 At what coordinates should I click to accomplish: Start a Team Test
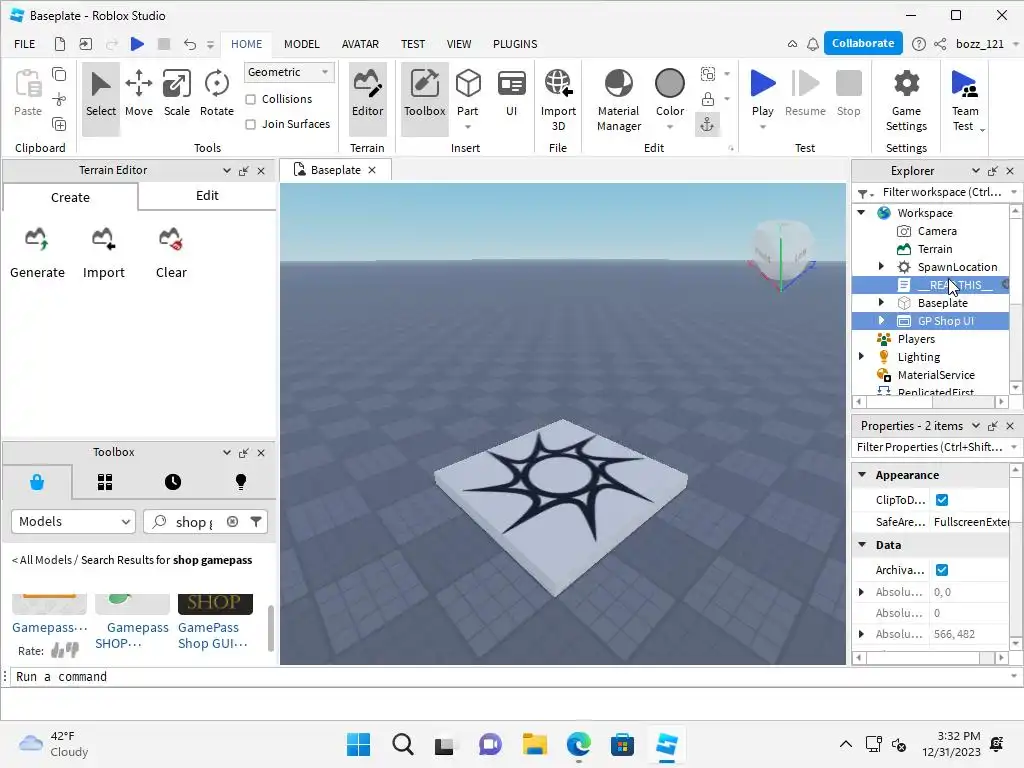click(965, 100)
